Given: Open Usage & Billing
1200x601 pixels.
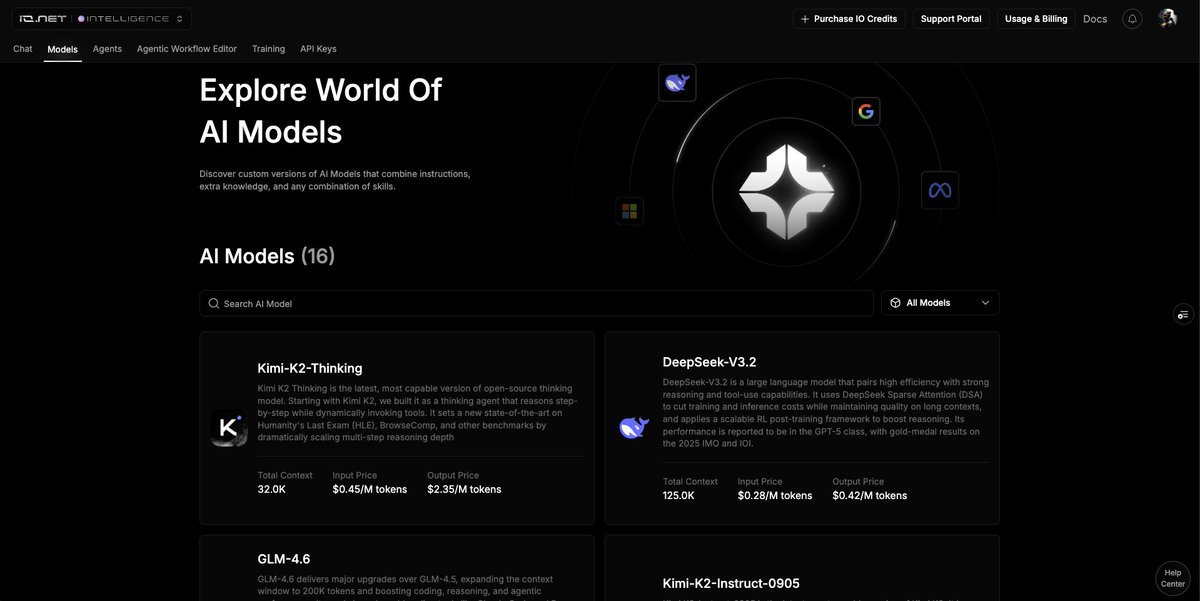Looking at the screenshot, I should (x=1036, y=19).
